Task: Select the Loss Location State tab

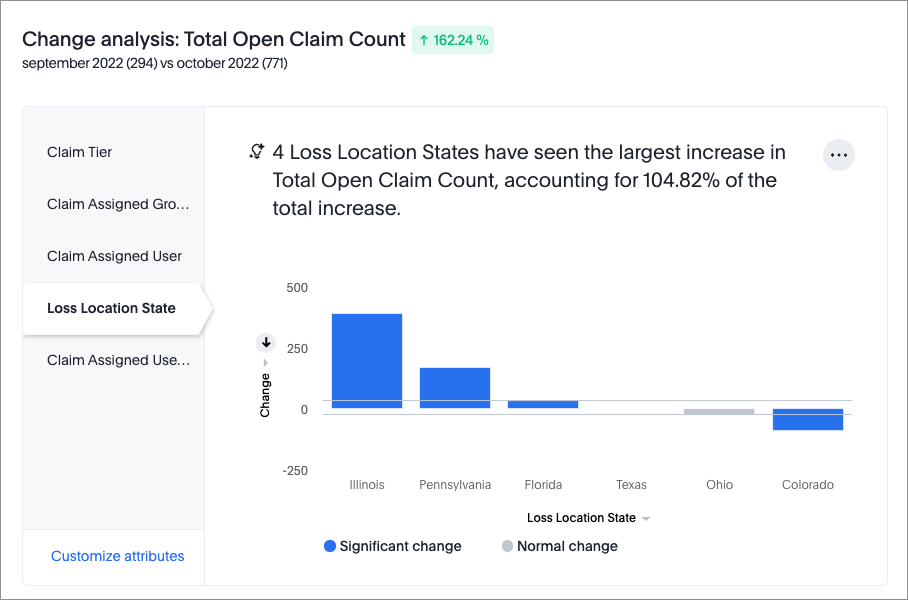Action: pos(111,308)
